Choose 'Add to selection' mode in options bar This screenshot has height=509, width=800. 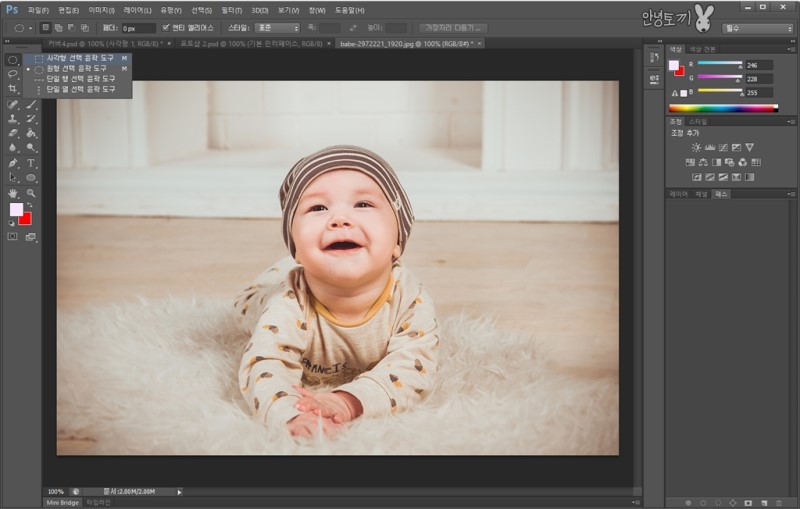point(59,28)
